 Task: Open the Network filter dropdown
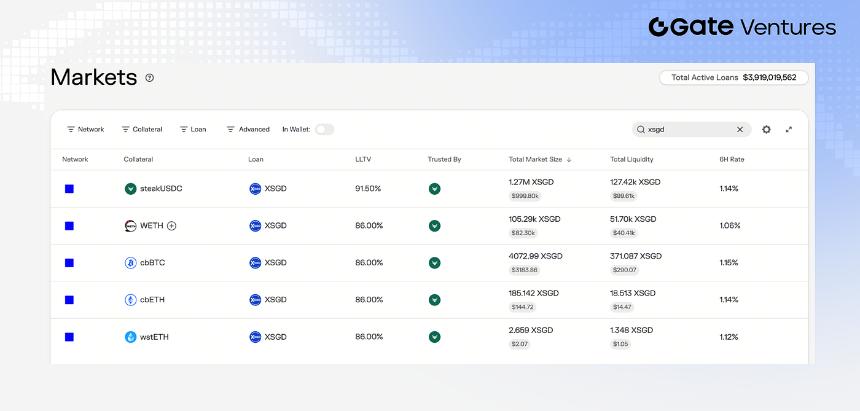point(86,130)
